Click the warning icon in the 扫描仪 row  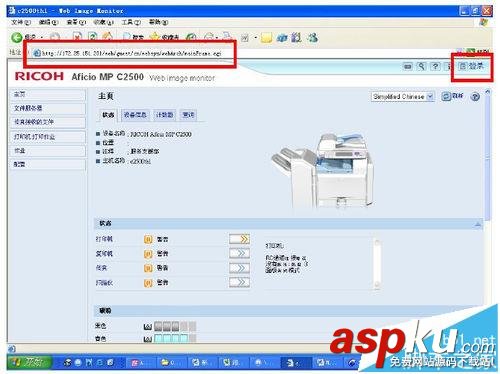148,283
